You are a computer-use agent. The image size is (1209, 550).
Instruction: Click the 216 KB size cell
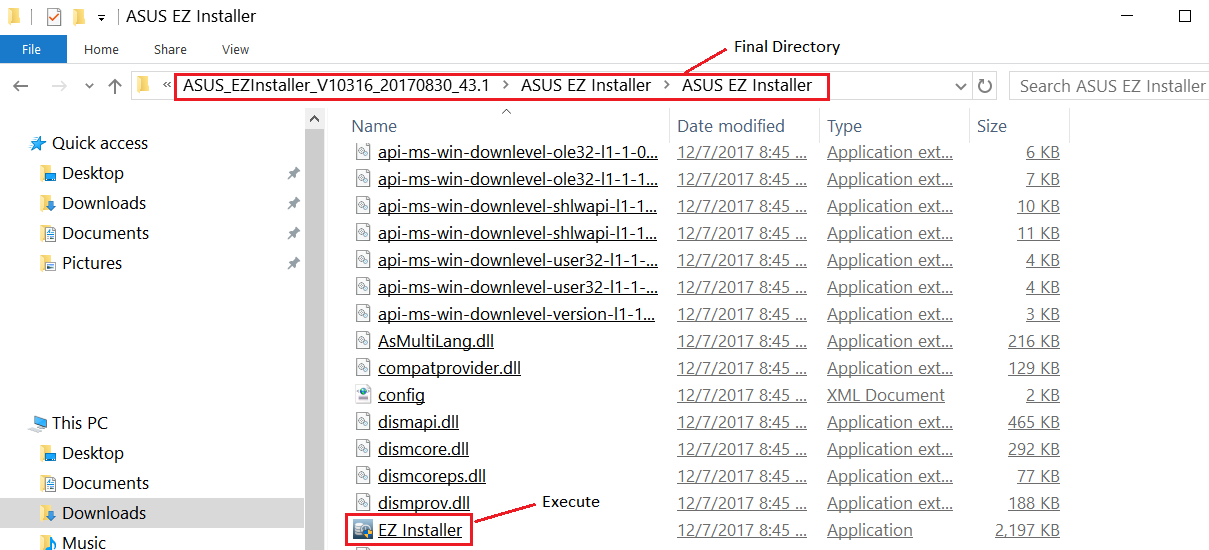tap(1034, 341)
